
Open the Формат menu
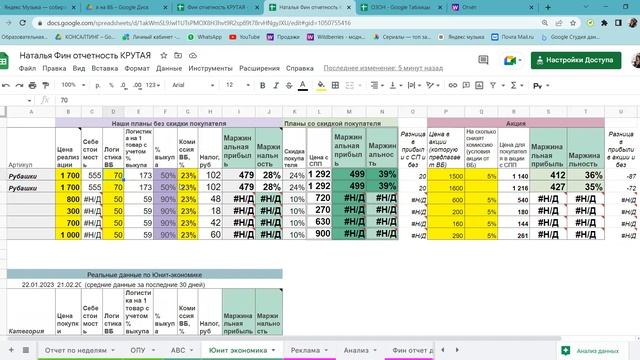pyautogui.click(x=137, y=69)
